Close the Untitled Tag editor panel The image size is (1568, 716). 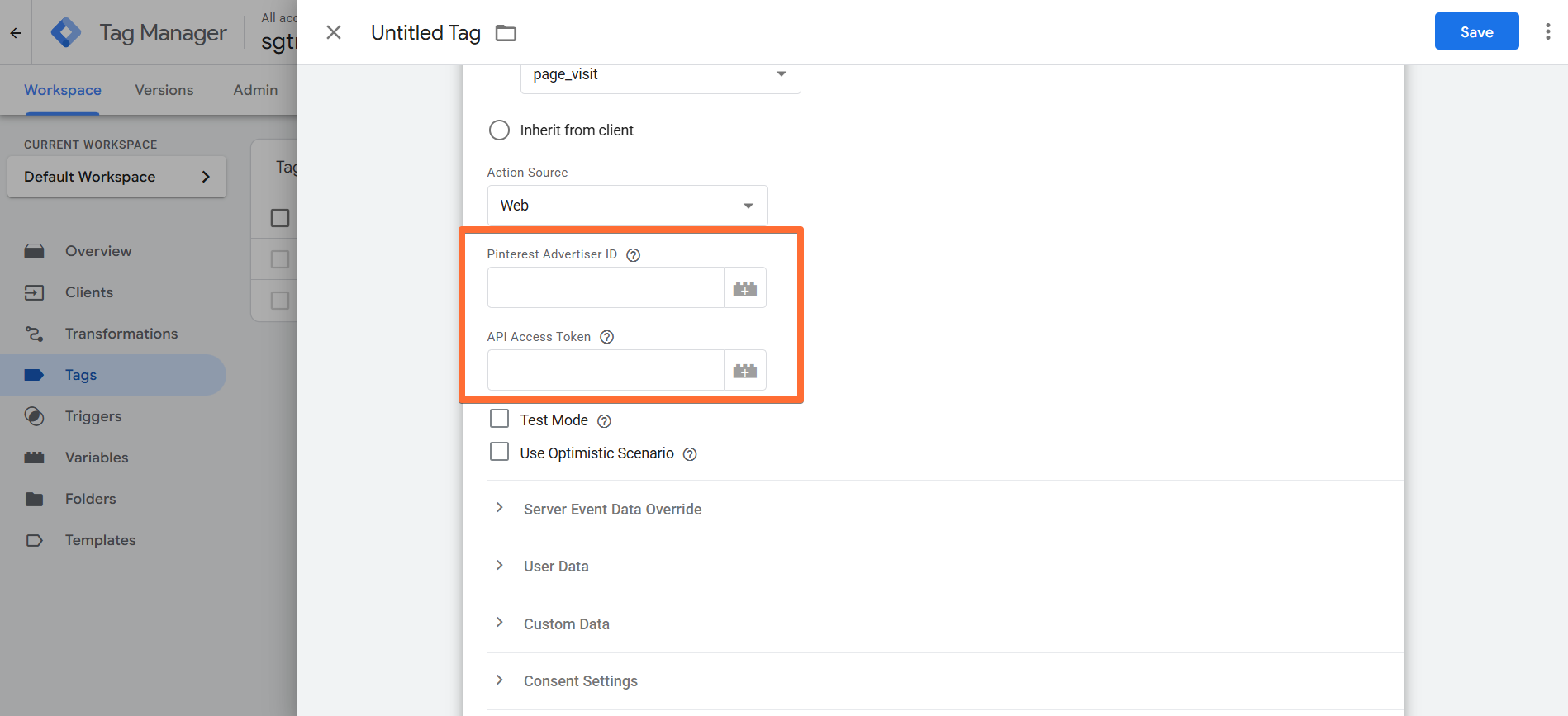coord(334,32)
